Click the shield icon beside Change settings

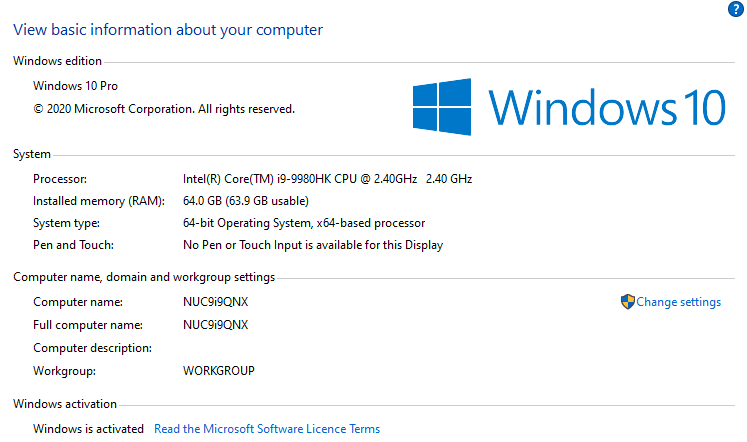click(x=627, y=301)
